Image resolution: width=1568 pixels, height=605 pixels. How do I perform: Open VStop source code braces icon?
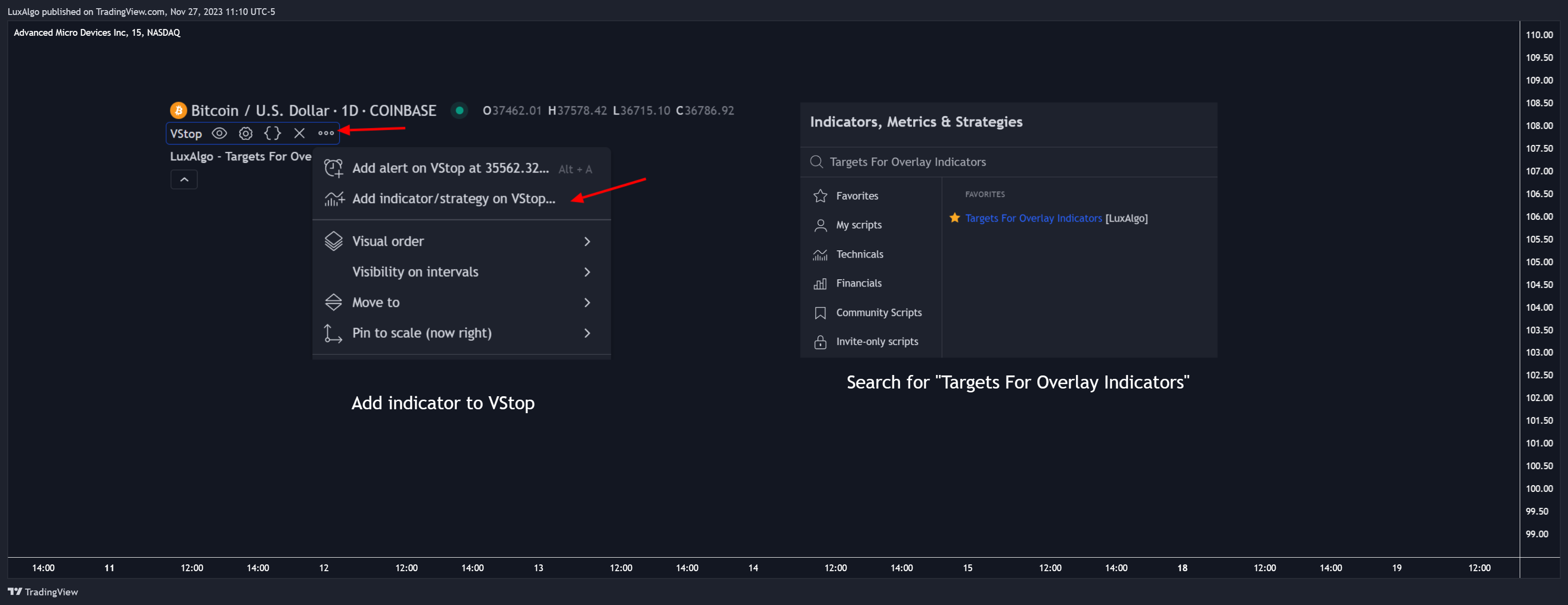pos(272,133)
